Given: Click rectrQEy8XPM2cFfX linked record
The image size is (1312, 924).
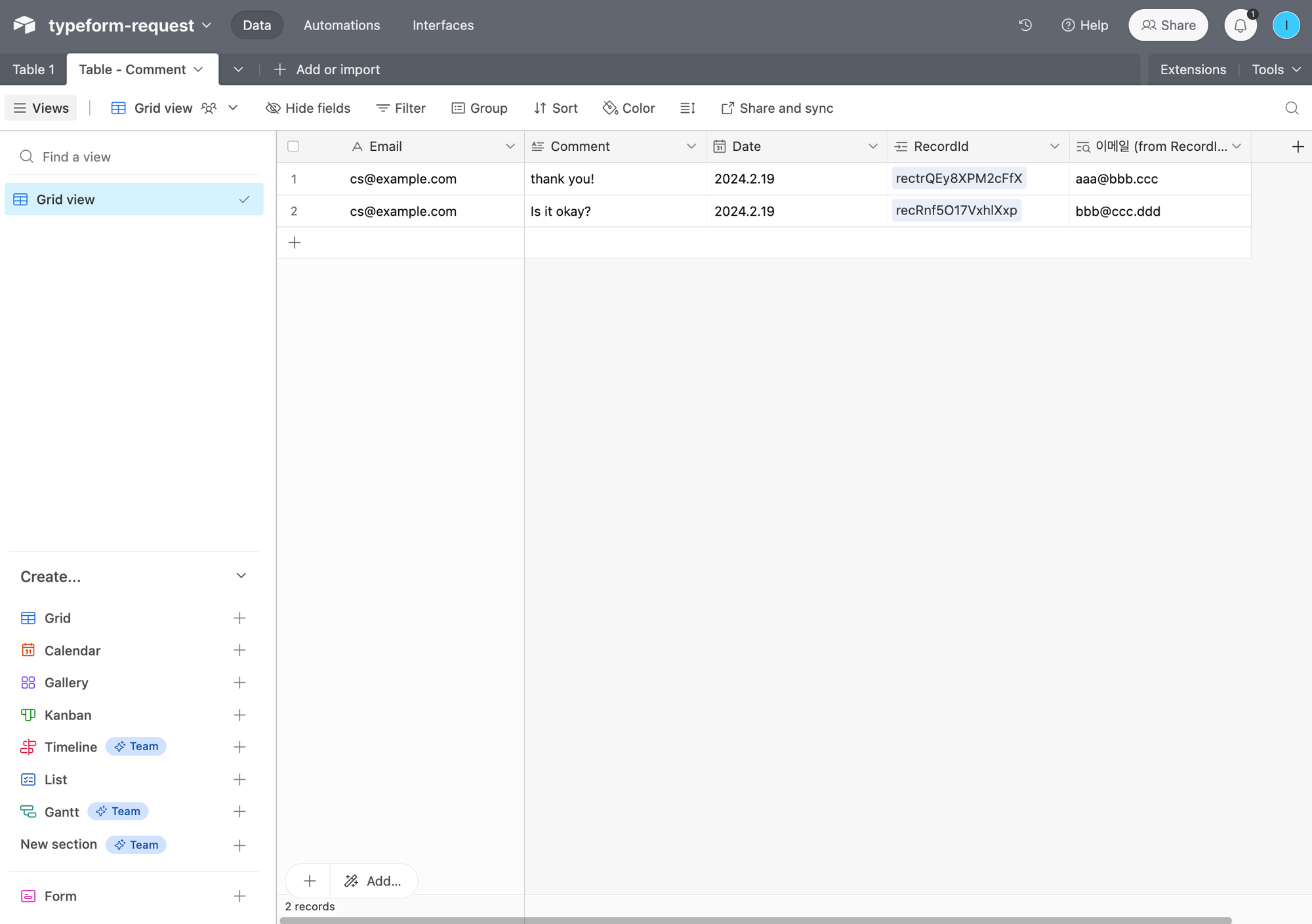Looking at the screenshot, I should coord(958,178).
